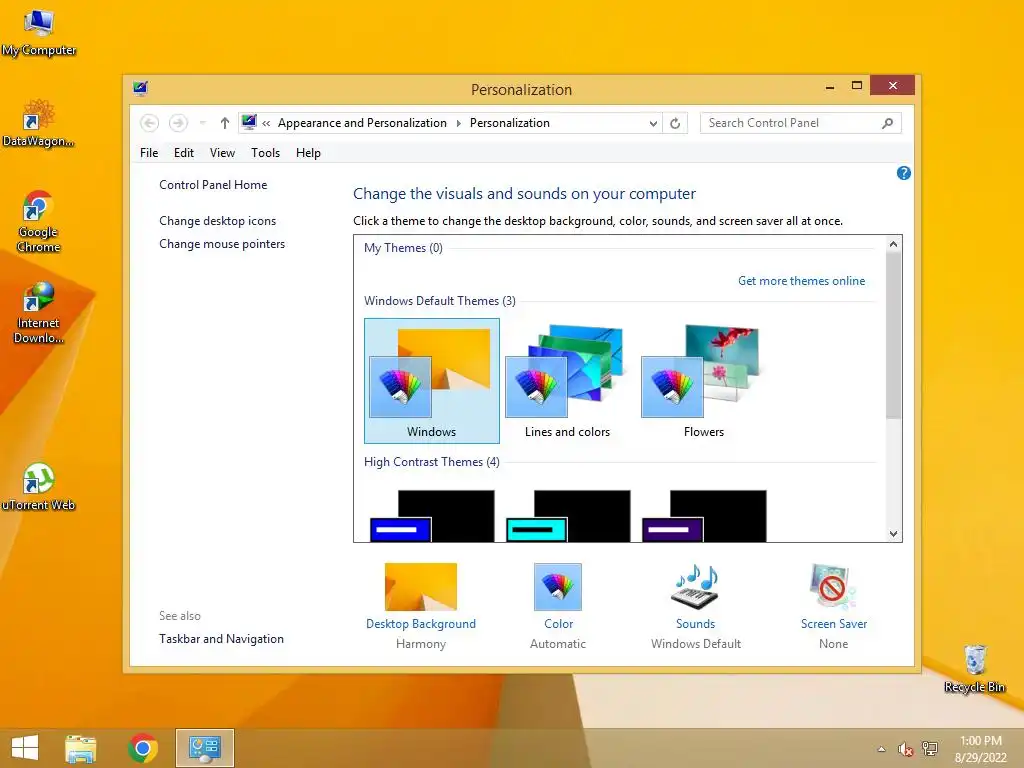Expand the address bar history dropdown
Image resolution: width=1024 pixels, height=768 pixels.
652,123
